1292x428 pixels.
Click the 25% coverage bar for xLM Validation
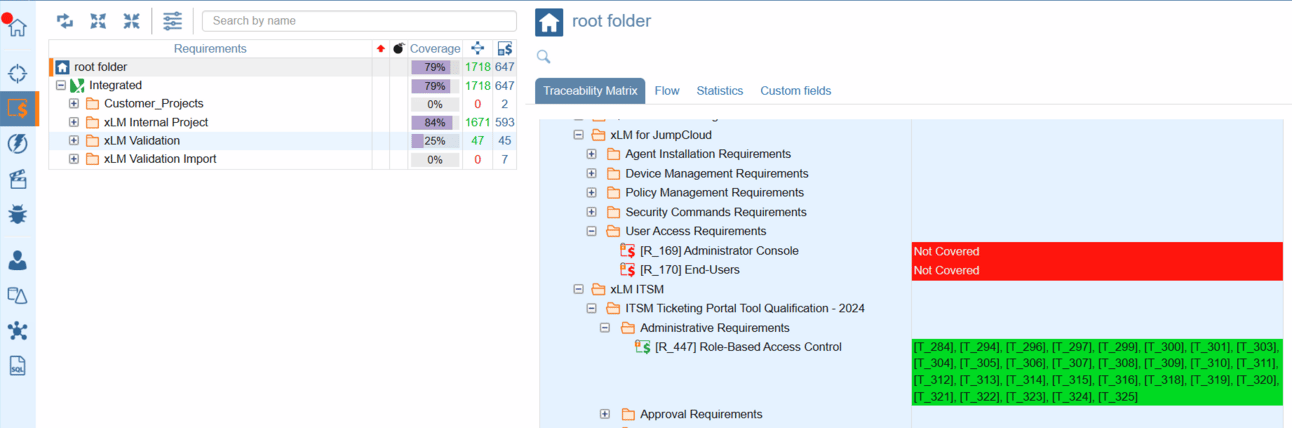tap(435, 141)
